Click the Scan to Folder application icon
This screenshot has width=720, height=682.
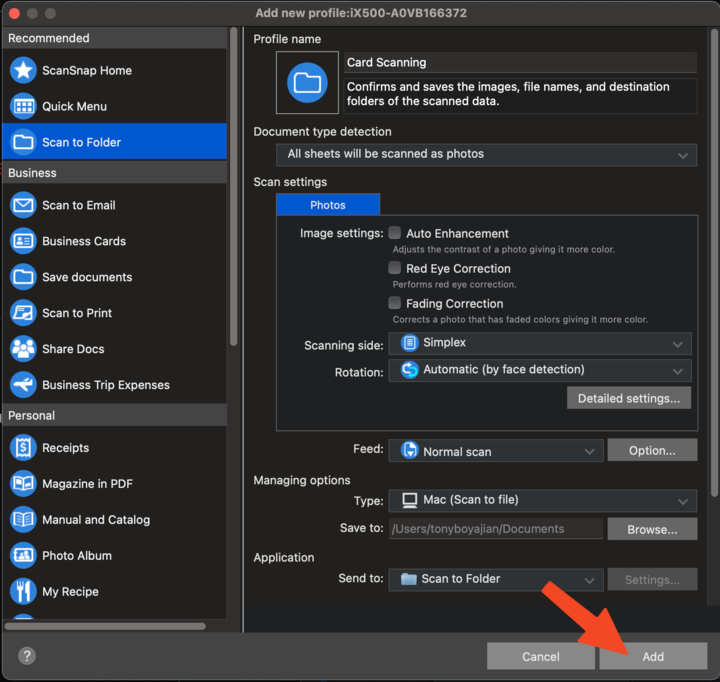tap(409, 579)
